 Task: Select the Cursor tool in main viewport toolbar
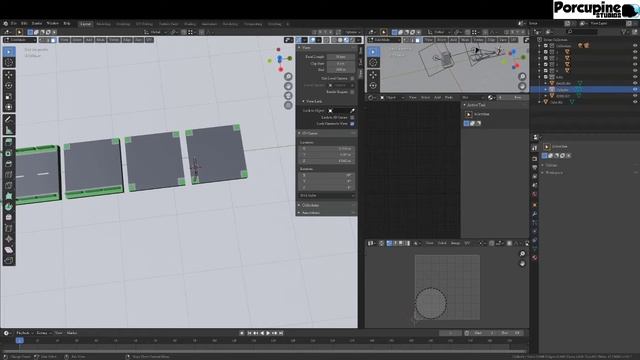[9, 62]
